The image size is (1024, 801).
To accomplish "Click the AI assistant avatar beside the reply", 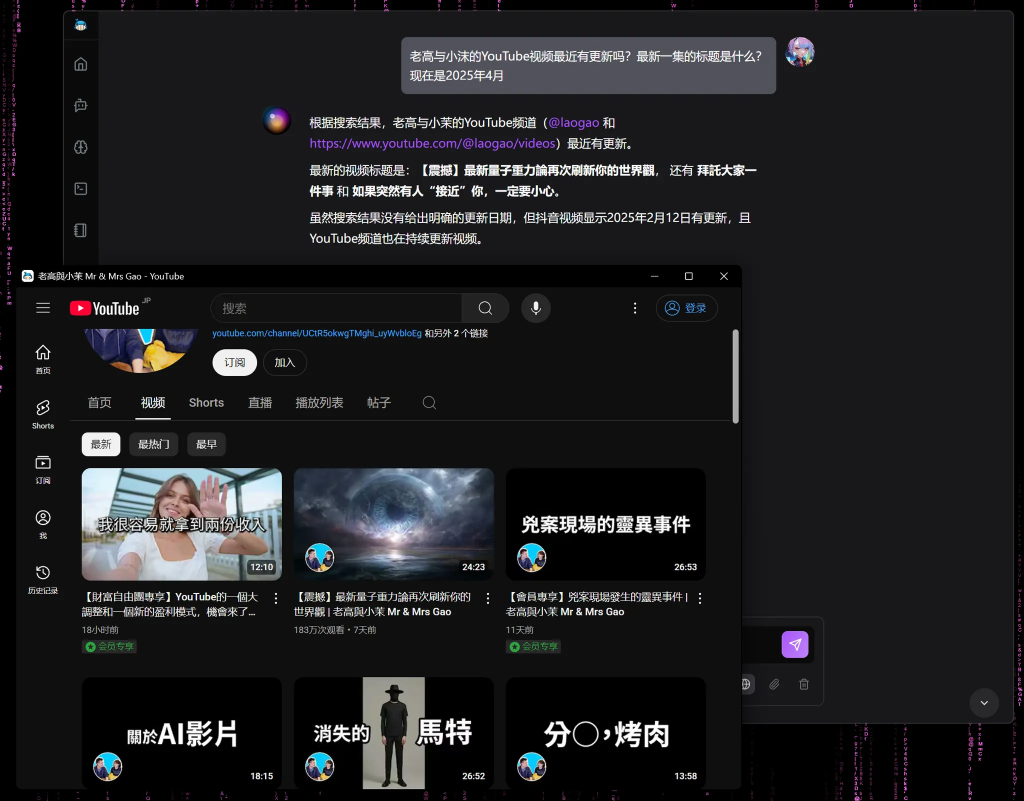I will pos(276,121).
